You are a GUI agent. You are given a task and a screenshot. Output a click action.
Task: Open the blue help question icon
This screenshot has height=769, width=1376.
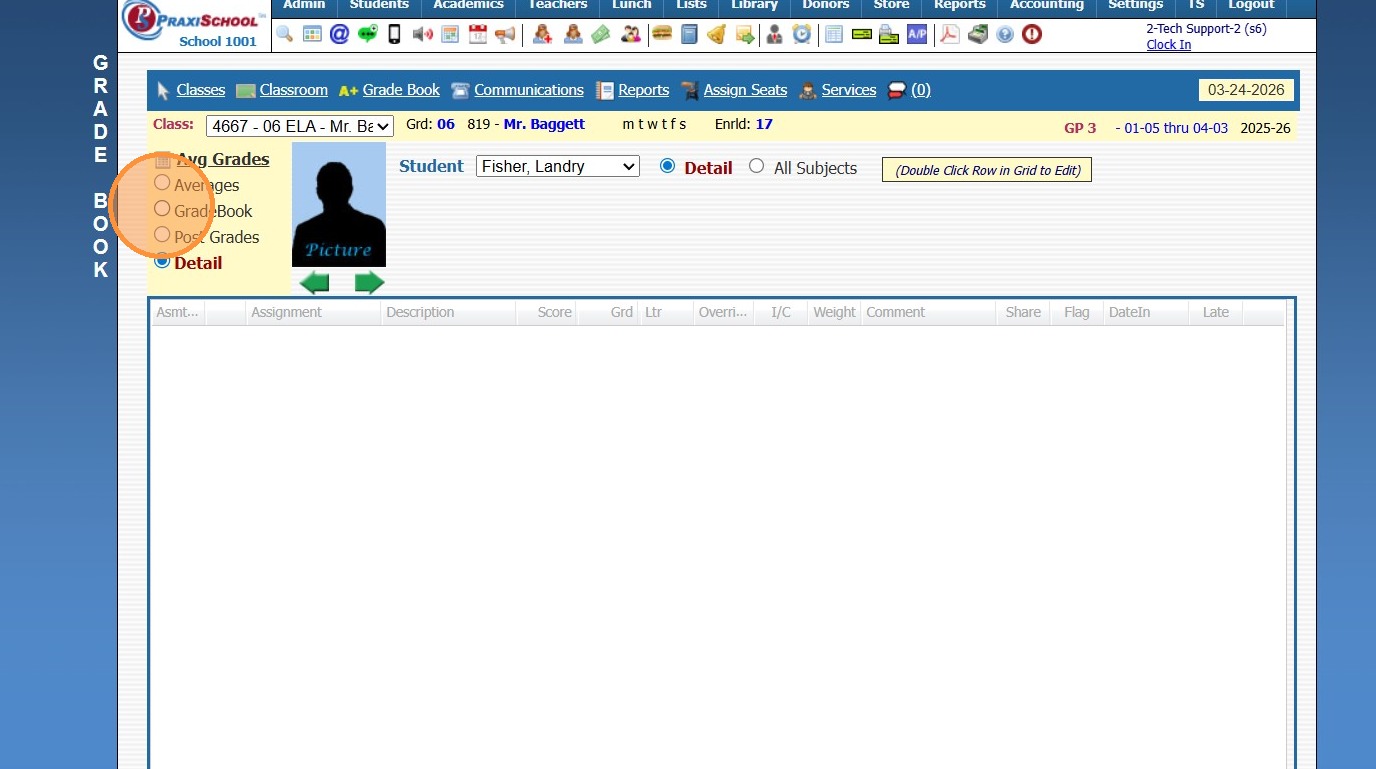coord(1005,34)
